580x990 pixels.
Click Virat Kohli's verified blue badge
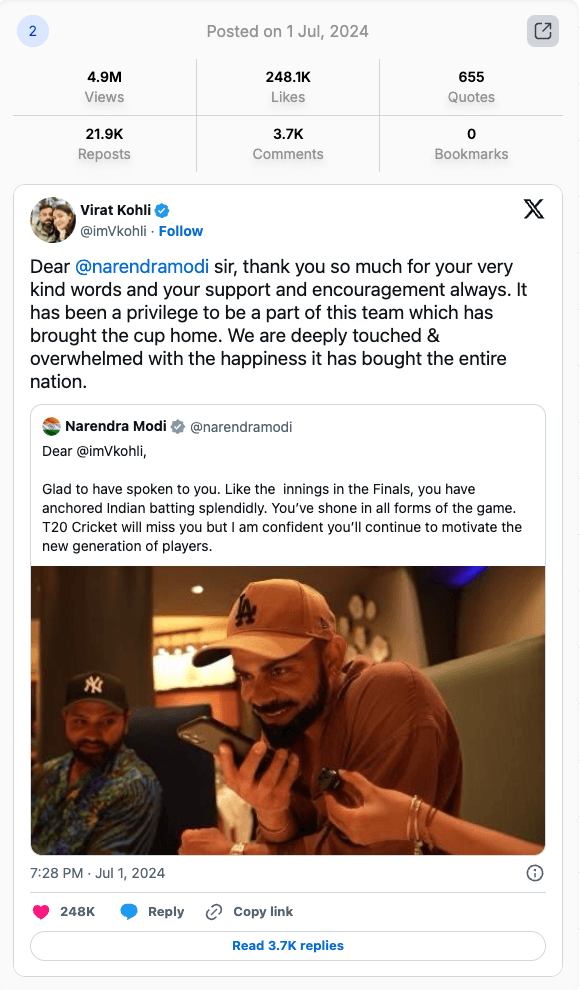162,210
